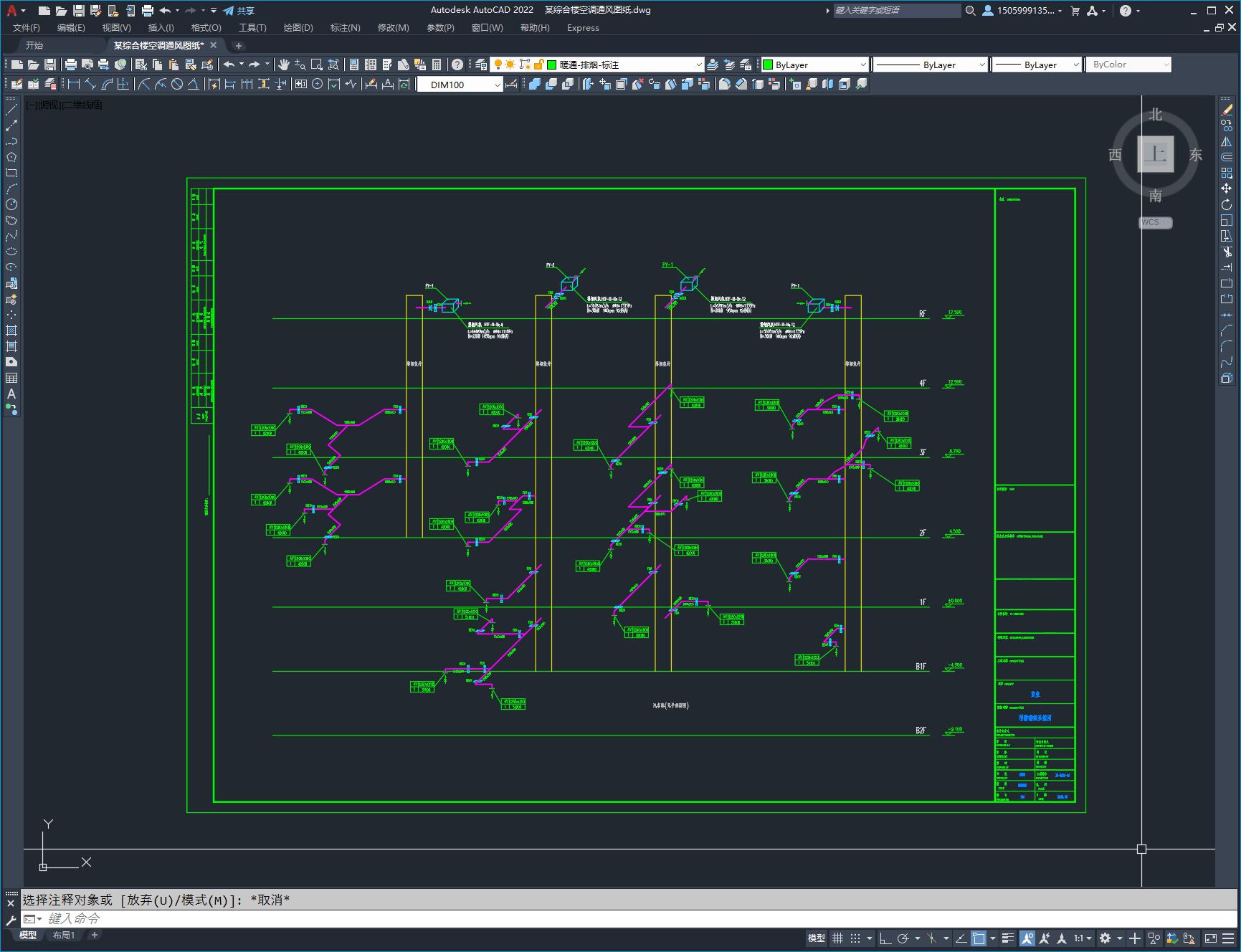This screenshot has width=1241, height=952.
Task: Expand the WCS coordinate system dropdown
Action: click(x=1156, y=222)
